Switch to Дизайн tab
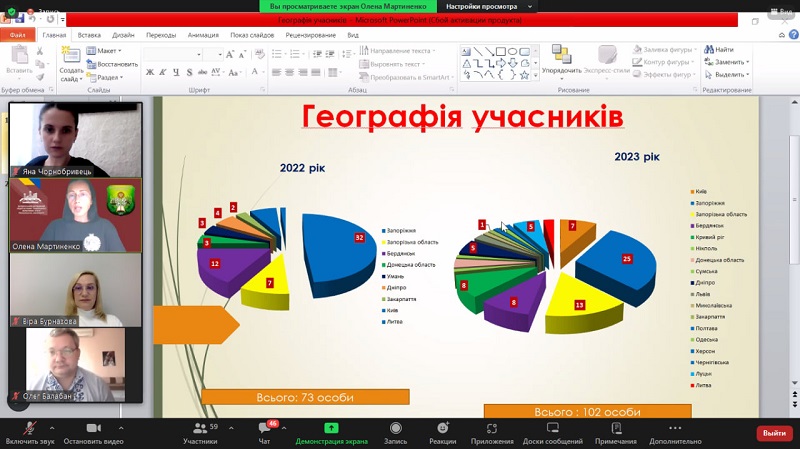 coord(123,35)
